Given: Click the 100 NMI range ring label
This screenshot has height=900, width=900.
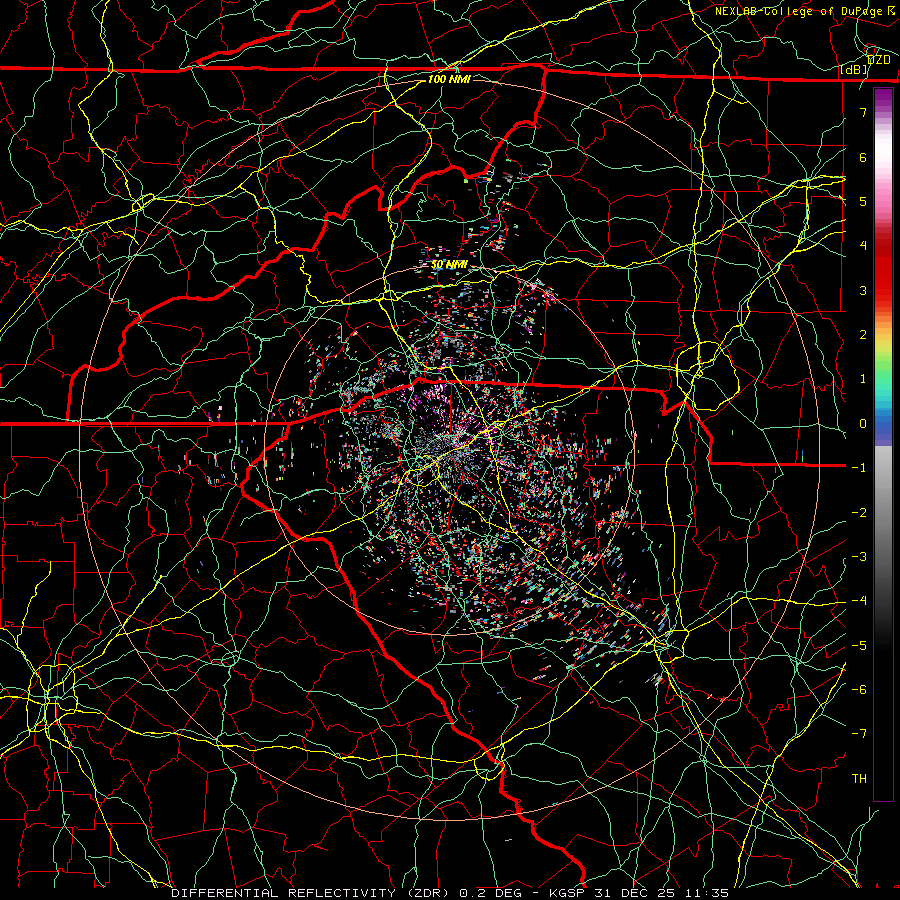Looking at the screenshot, I should click(449, 79).
